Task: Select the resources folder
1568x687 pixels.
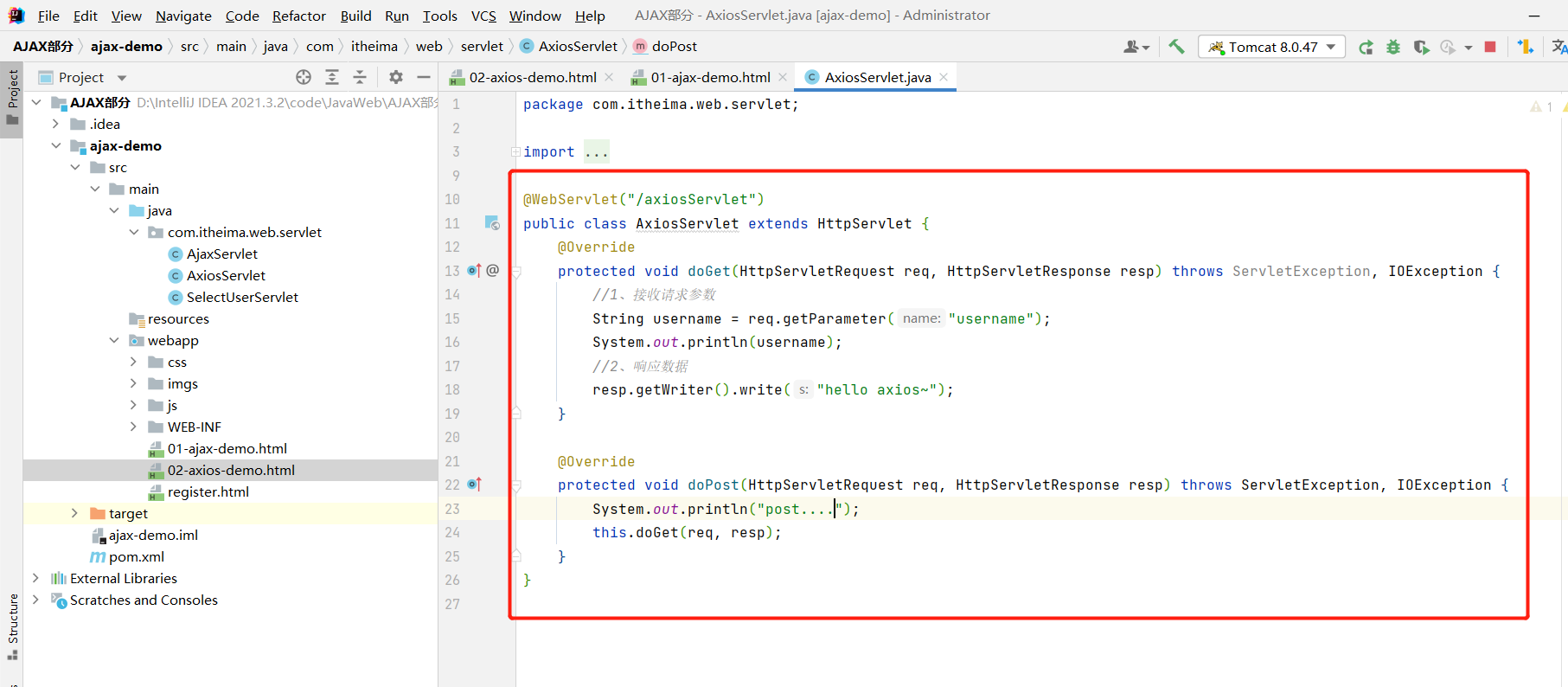Action: pos(178,318)
